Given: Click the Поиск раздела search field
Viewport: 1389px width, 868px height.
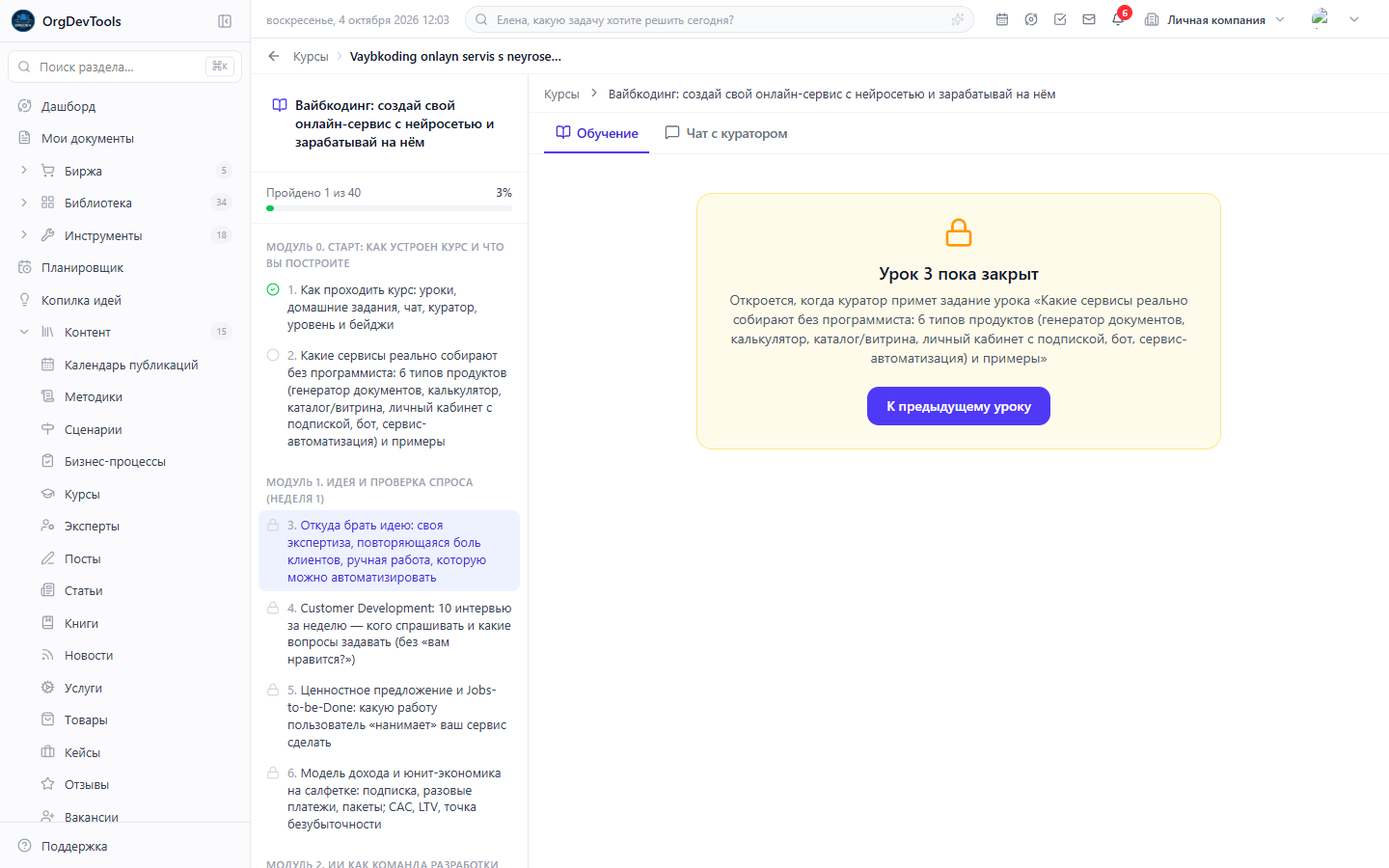Looking at the screenshot, I should pyautogui.click(x=125, y=67).
